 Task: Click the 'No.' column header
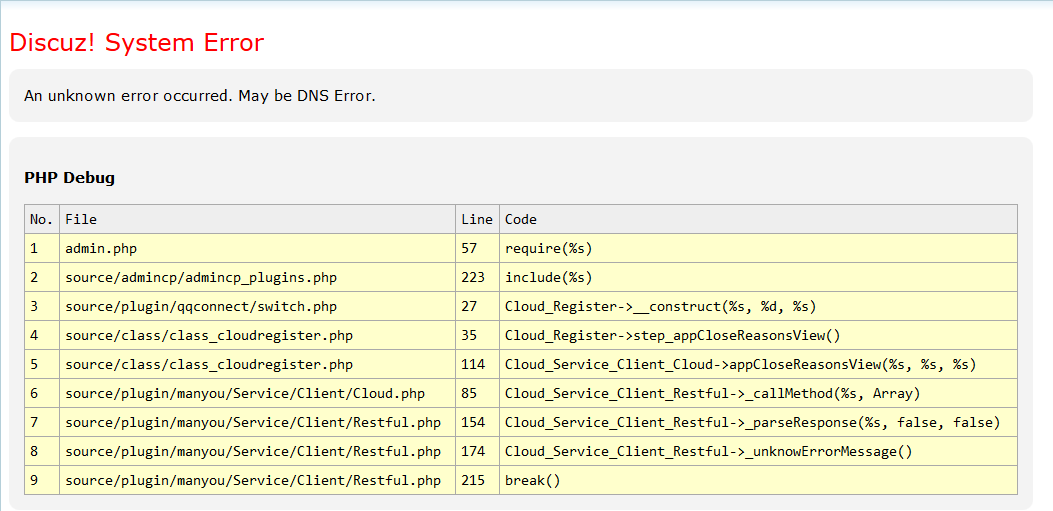click(42, 220)
